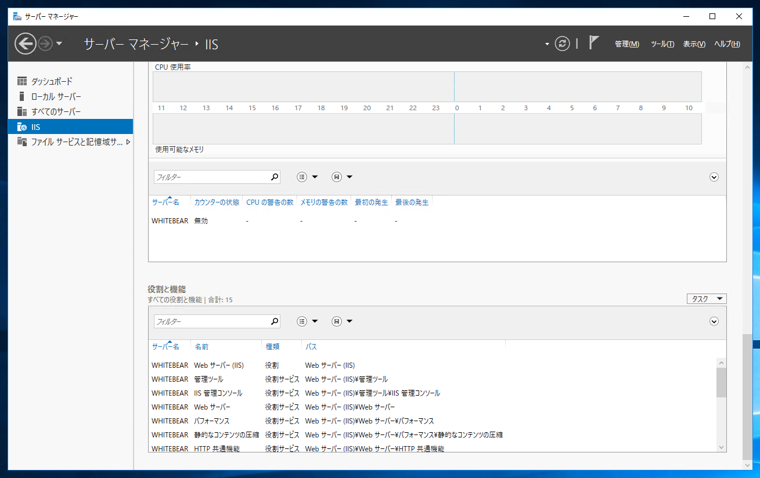Select the WHITEBEAR 無効 performance row

(436, 221)
